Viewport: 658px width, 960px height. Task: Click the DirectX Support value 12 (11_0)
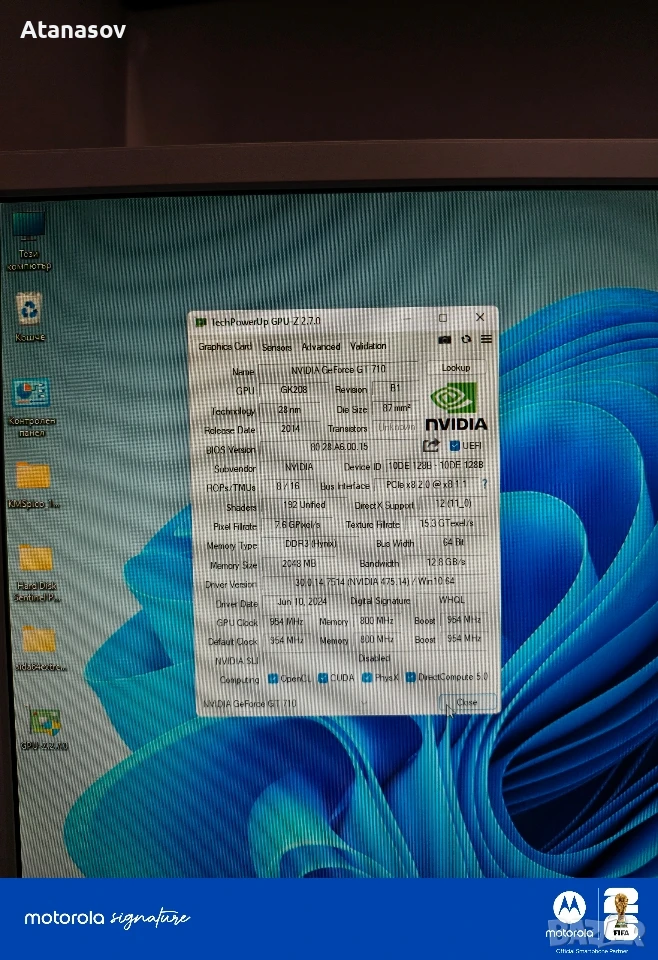tap(453, 503)
